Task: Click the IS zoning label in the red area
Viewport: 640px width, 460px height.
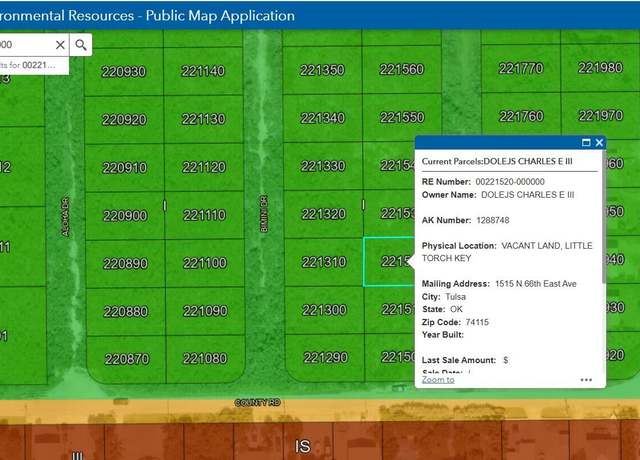Action: click(302, 447)
